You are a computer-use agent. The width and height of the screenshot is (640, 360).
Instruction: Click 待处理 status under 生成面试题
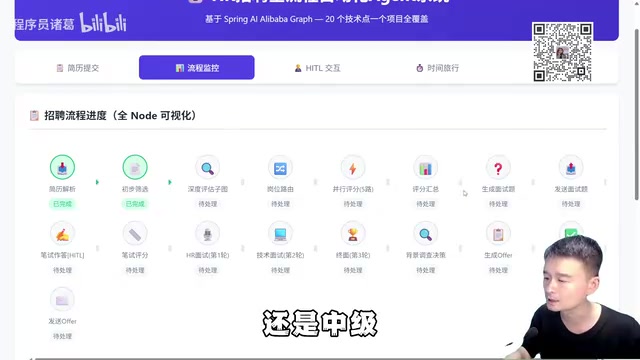point(498,204)
